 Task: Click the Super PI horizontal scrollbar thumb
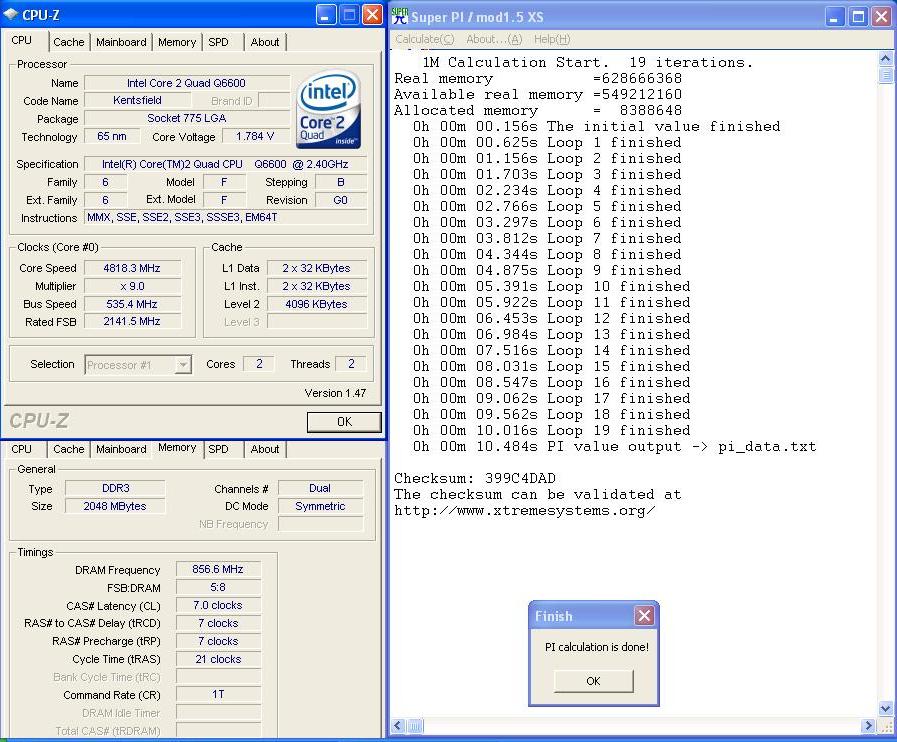coord(415,725)
